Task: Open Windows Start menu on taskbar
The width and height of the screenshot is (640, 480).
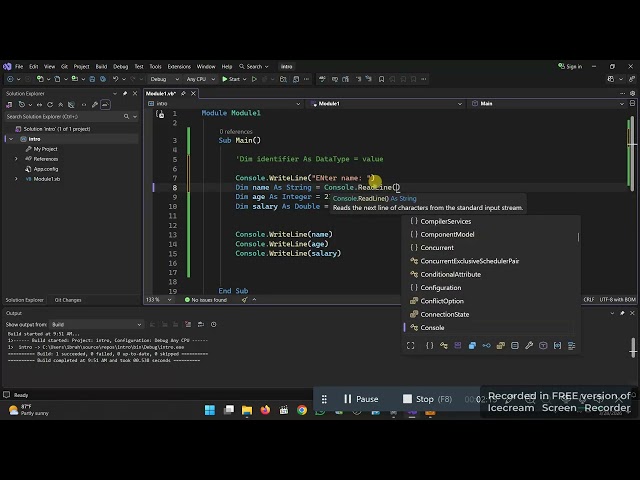Action: point(210,410)
